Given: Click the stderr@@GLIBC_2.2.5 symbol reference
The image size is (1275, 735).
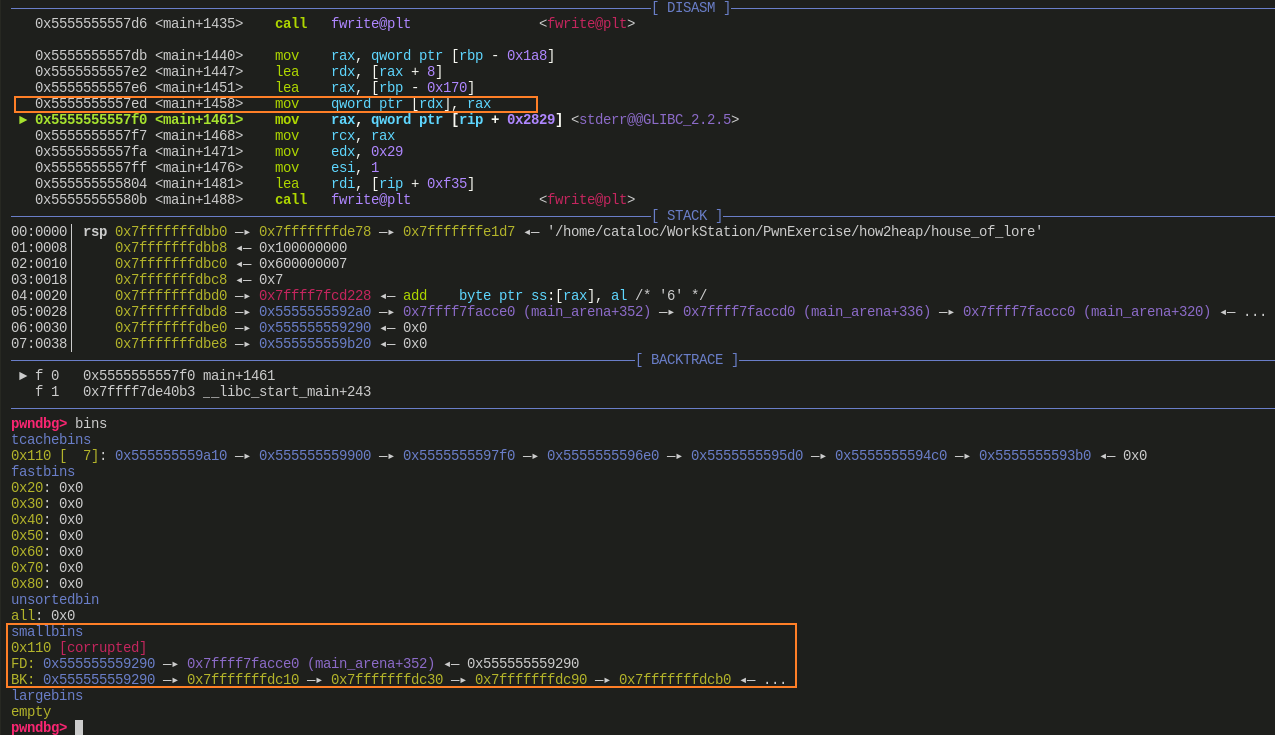Looking at the screenshot, I should [655, 120].
